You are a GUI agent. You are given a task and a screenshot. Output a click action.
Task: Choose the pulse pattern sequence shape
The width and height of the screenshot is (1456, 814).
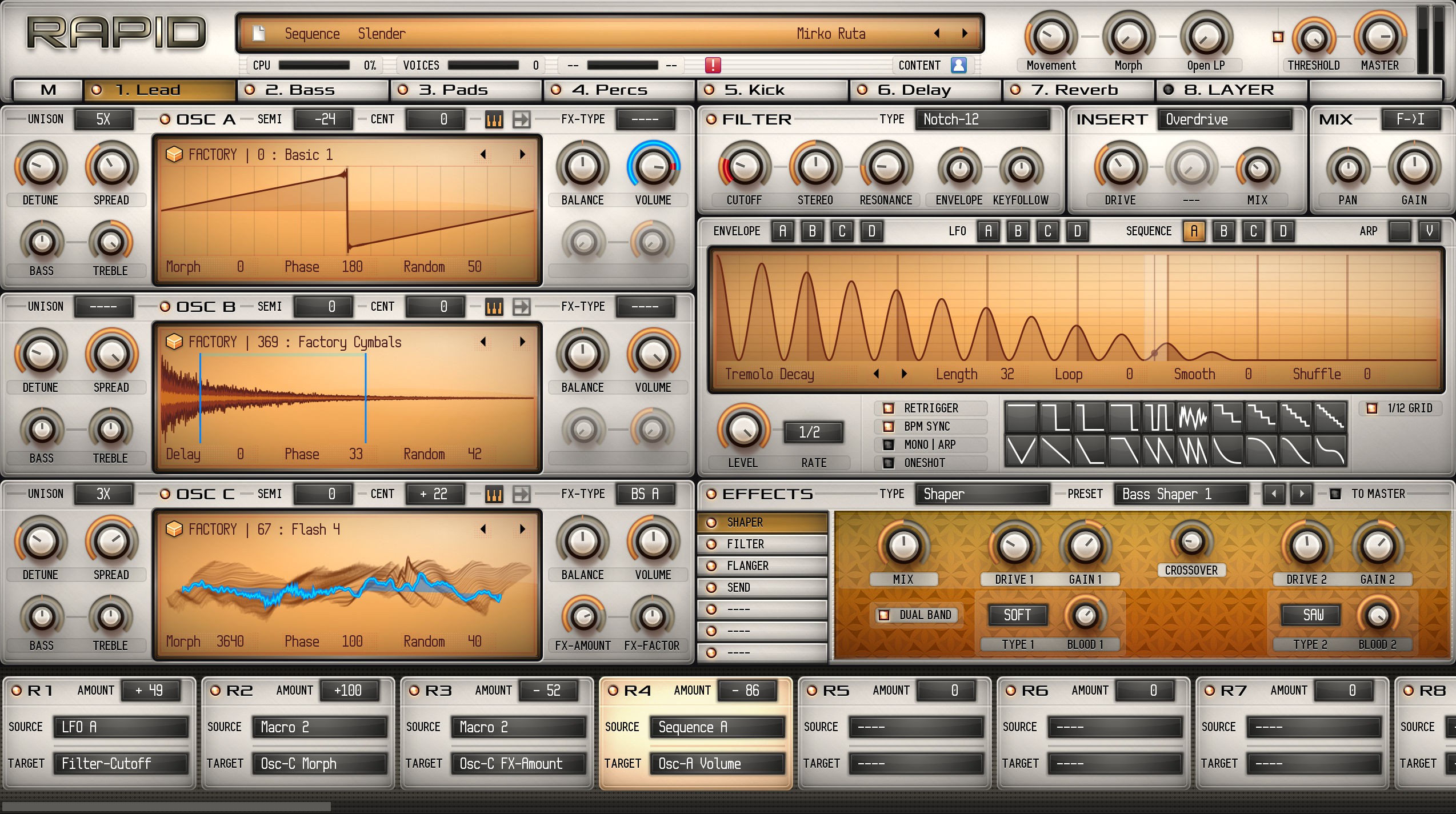[1158, 417]
